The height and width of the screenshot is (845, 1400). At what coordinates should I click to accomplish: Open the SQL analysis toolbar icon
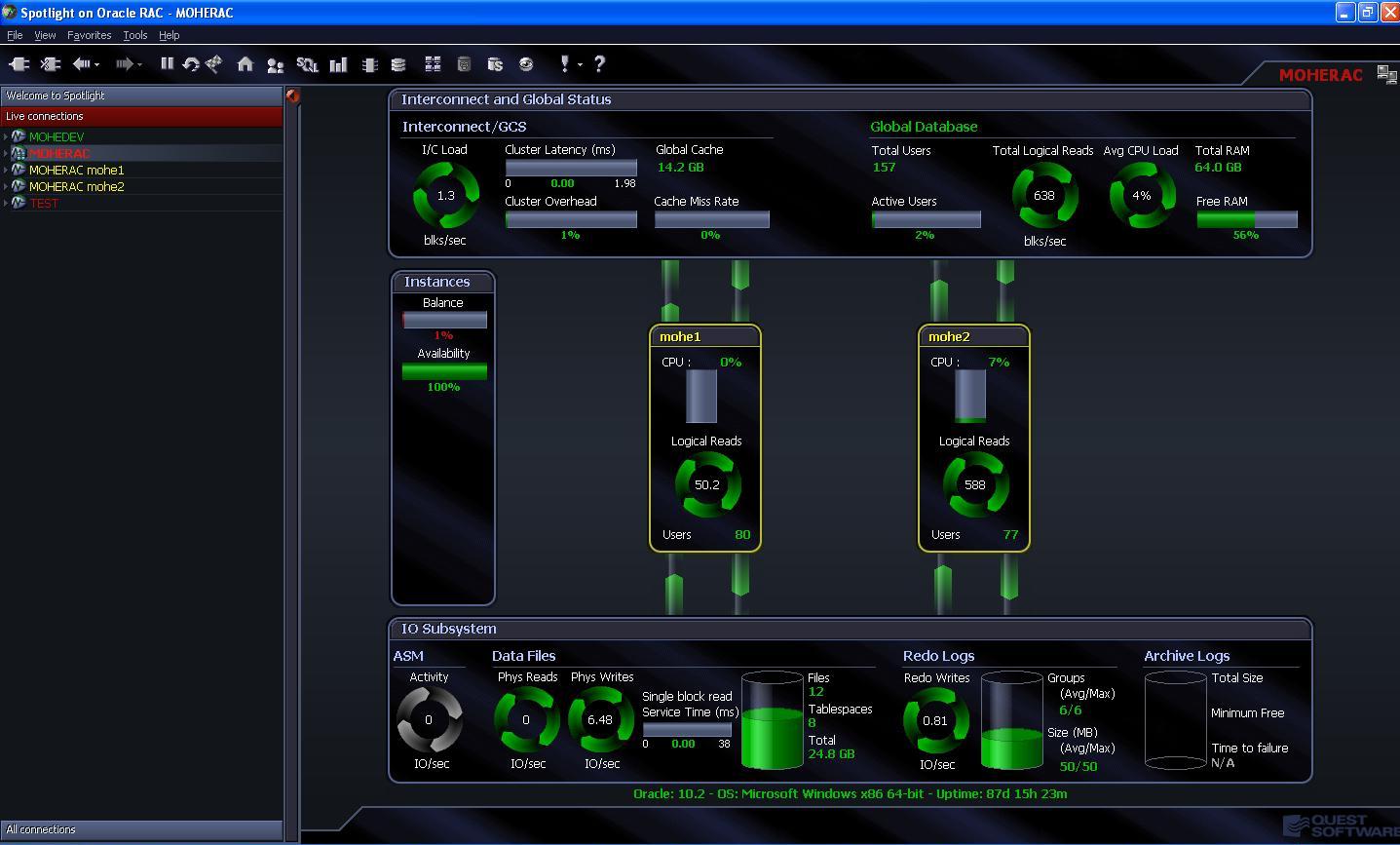[307, 64]
